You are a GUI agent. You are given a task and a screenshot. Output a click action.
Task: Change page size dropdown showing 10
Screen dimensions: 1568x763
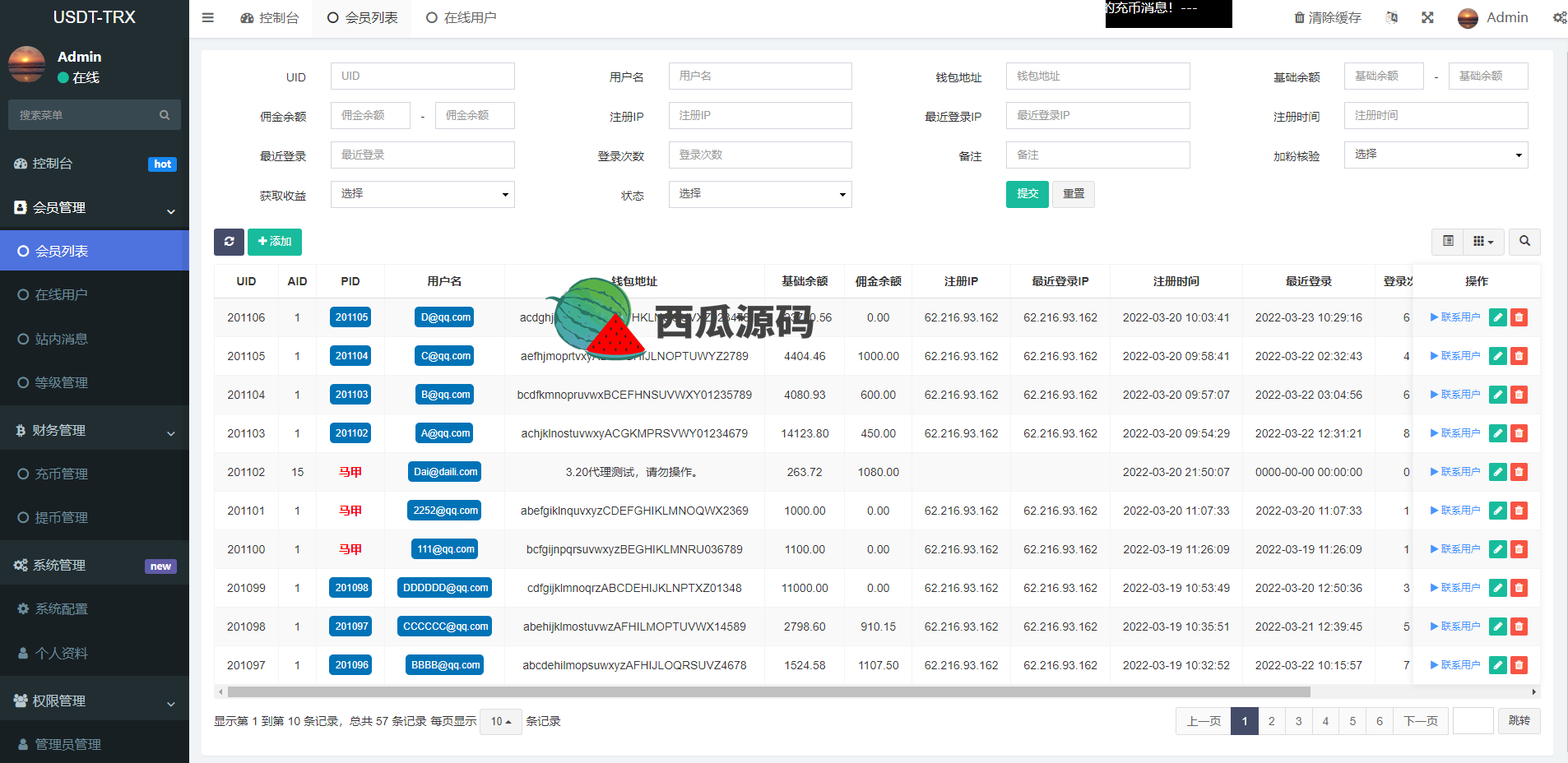point(500,721)
